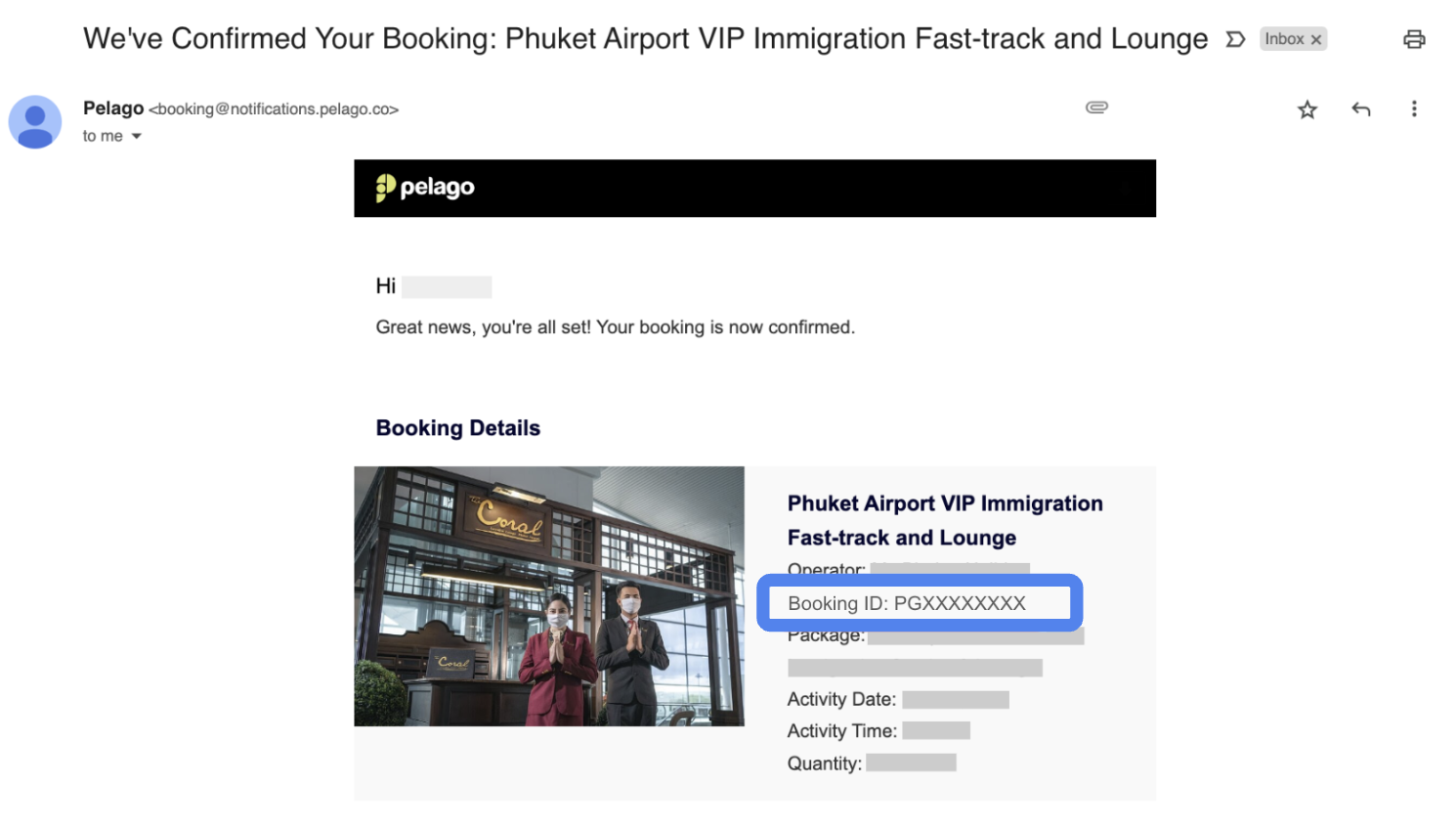
Task: Click the Booking Details heading
Action: [458, 428]
